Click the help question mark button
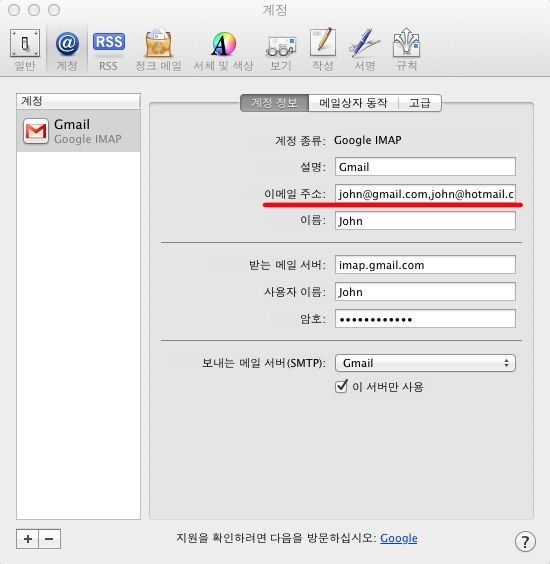This screenshot has height=564, width=550. point(525,541)
